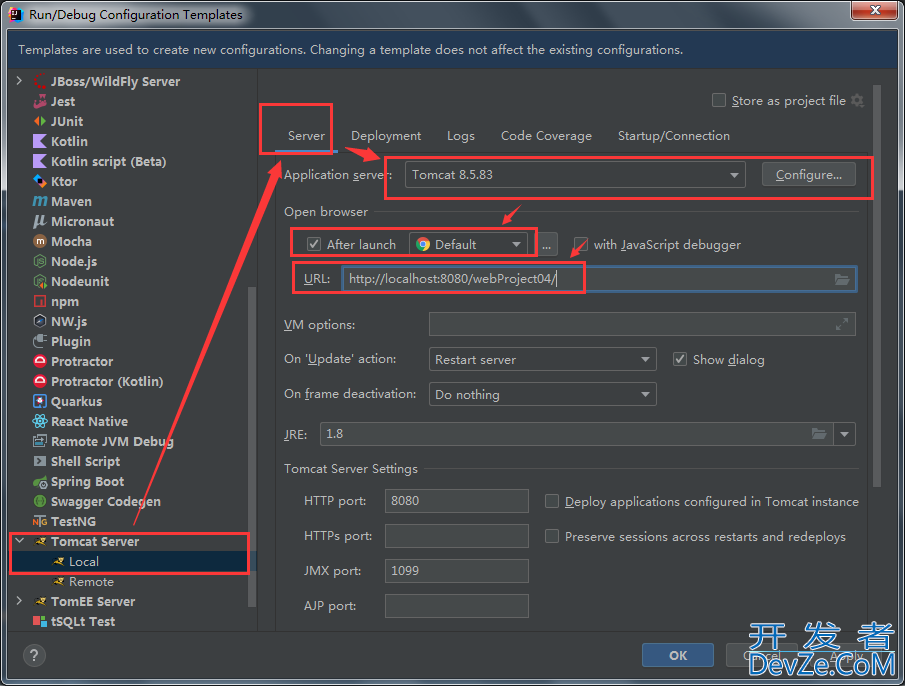Toggle the After launch checkbox
Image resolution: width=905 pixels, height=686 pixels.
(x=314, y=244)
